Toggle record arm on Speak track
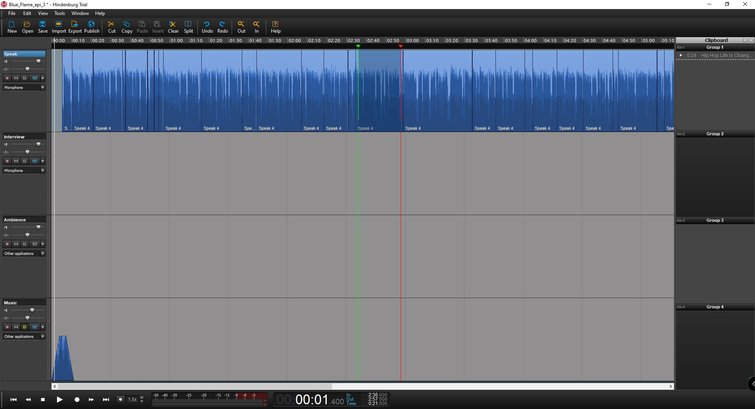The height and width of the screenshot is (409, 755). (x=8, y=77)
